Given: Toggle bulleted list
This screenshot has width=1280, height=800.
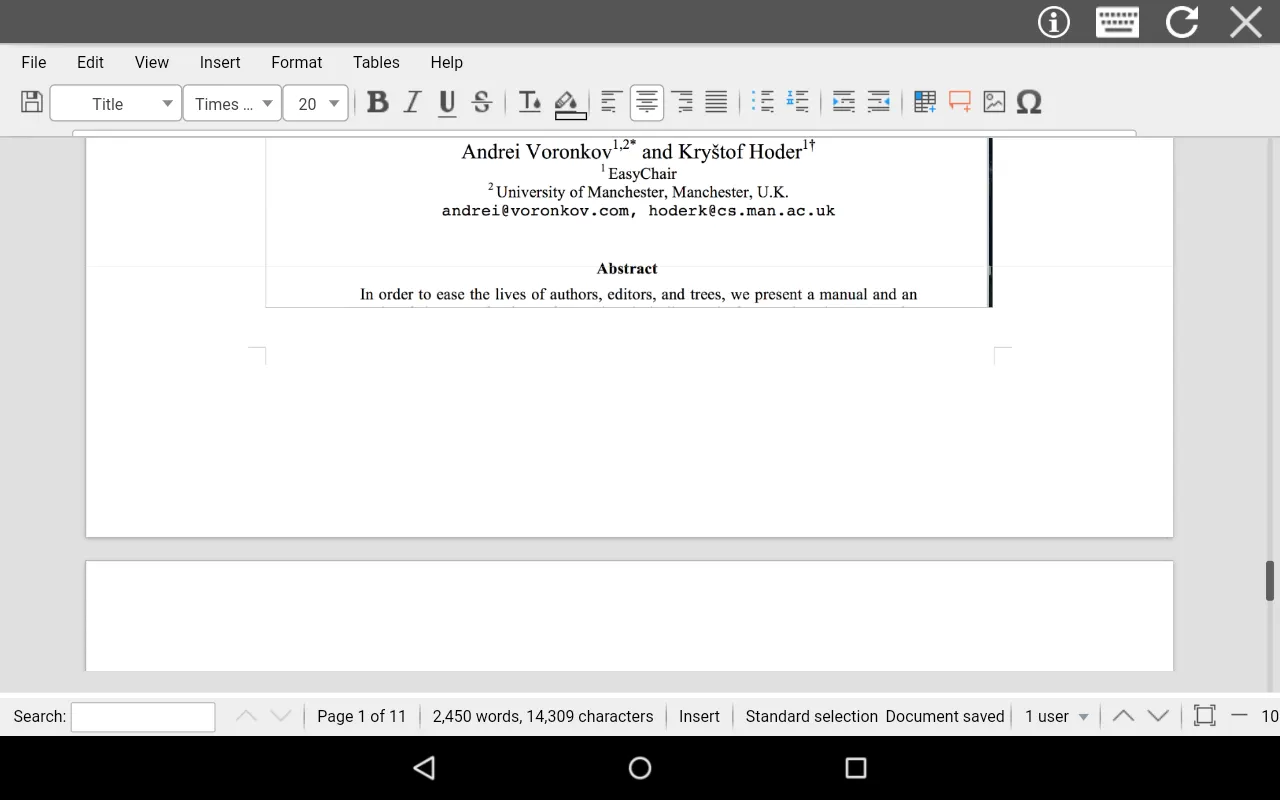Looking at the screenshot, I should (763, 102).
